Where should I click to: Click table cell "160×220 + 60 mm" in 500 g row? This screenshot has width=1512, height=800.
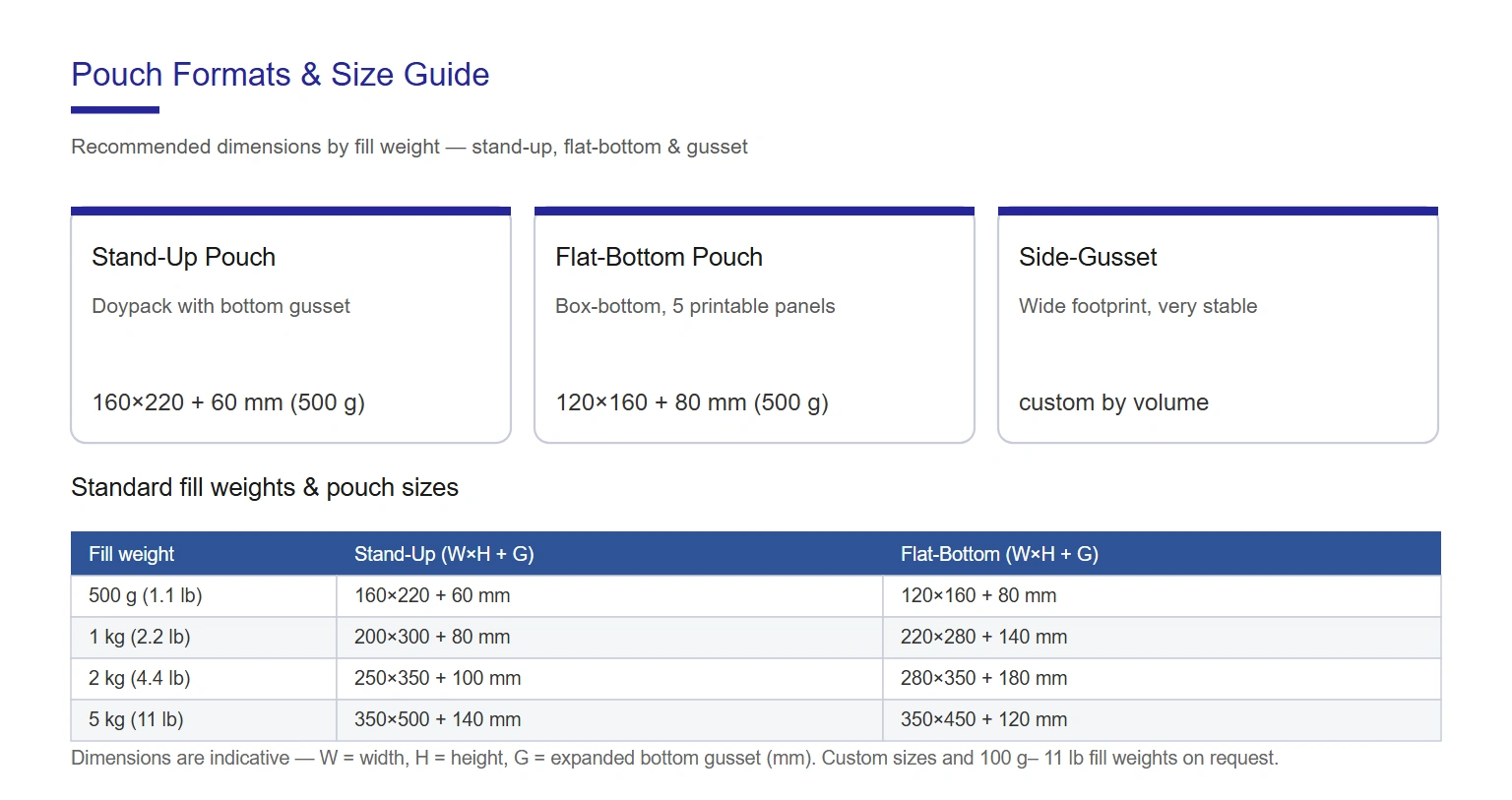click(x=609, y=595)
